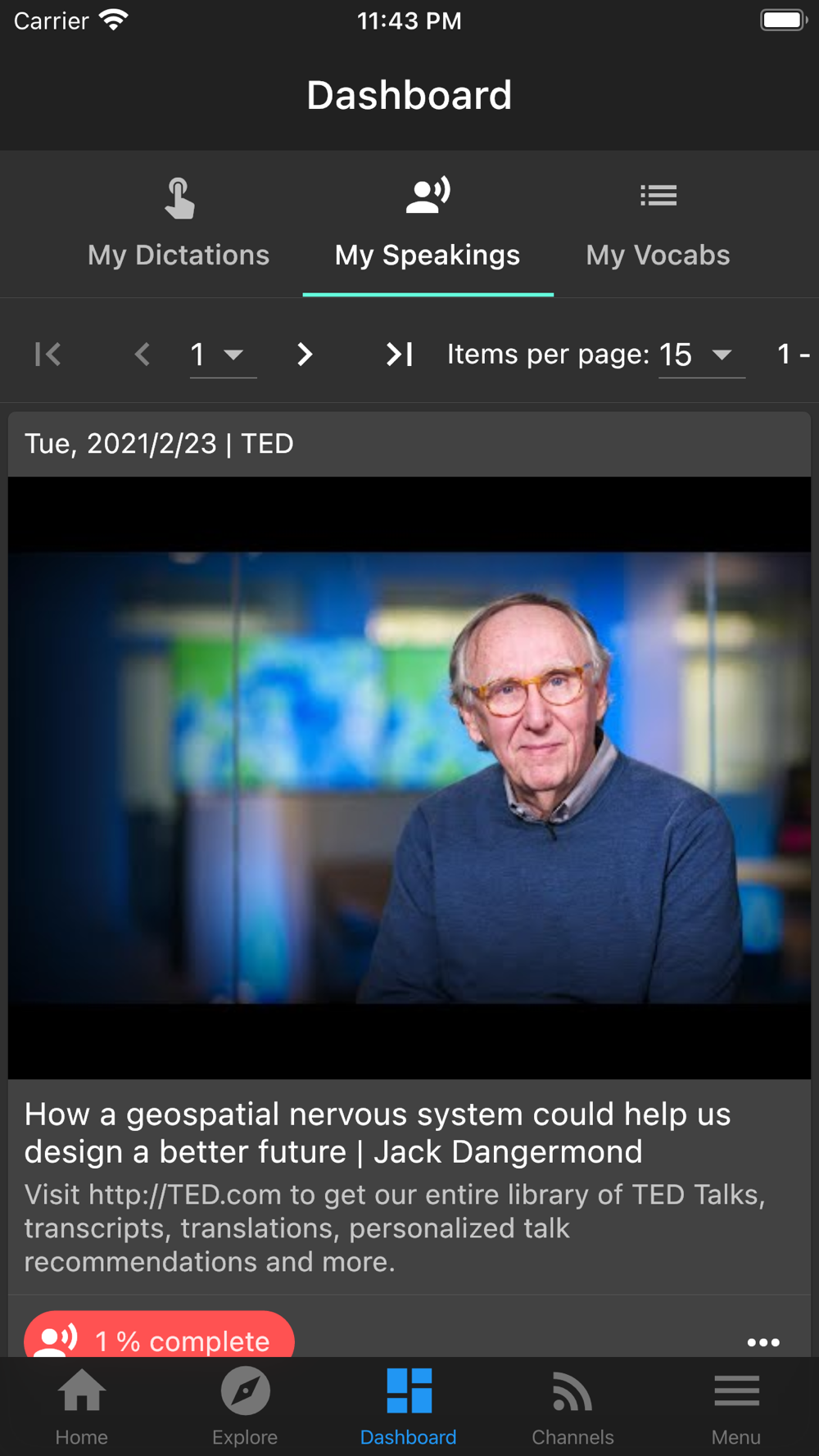Tap the battery indicator in status bar
Image resolution: width=819 pixels, height=1456 pixels.
click(x=784, y=20)
